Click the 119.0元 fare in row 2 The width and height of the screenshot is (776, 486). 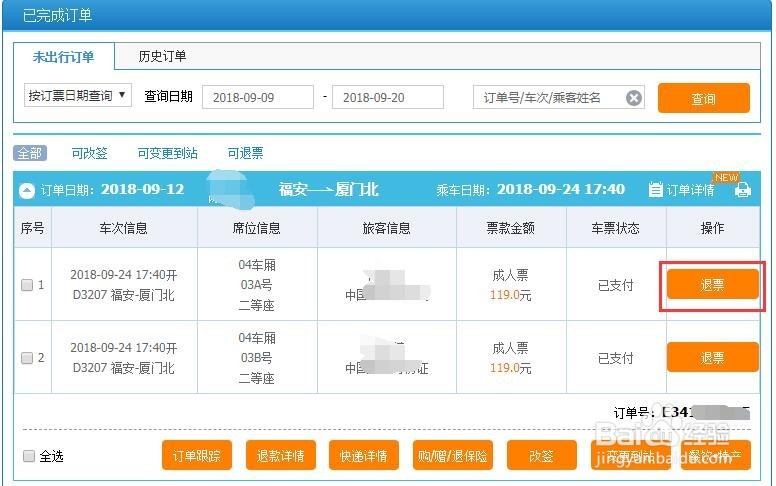tap(510, 368)
